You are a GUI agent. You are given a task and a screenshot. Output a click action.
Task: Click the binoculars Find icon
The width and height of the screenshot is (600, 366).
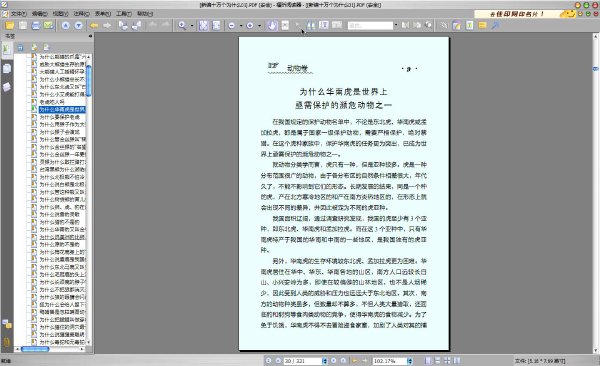click(311, 26)
